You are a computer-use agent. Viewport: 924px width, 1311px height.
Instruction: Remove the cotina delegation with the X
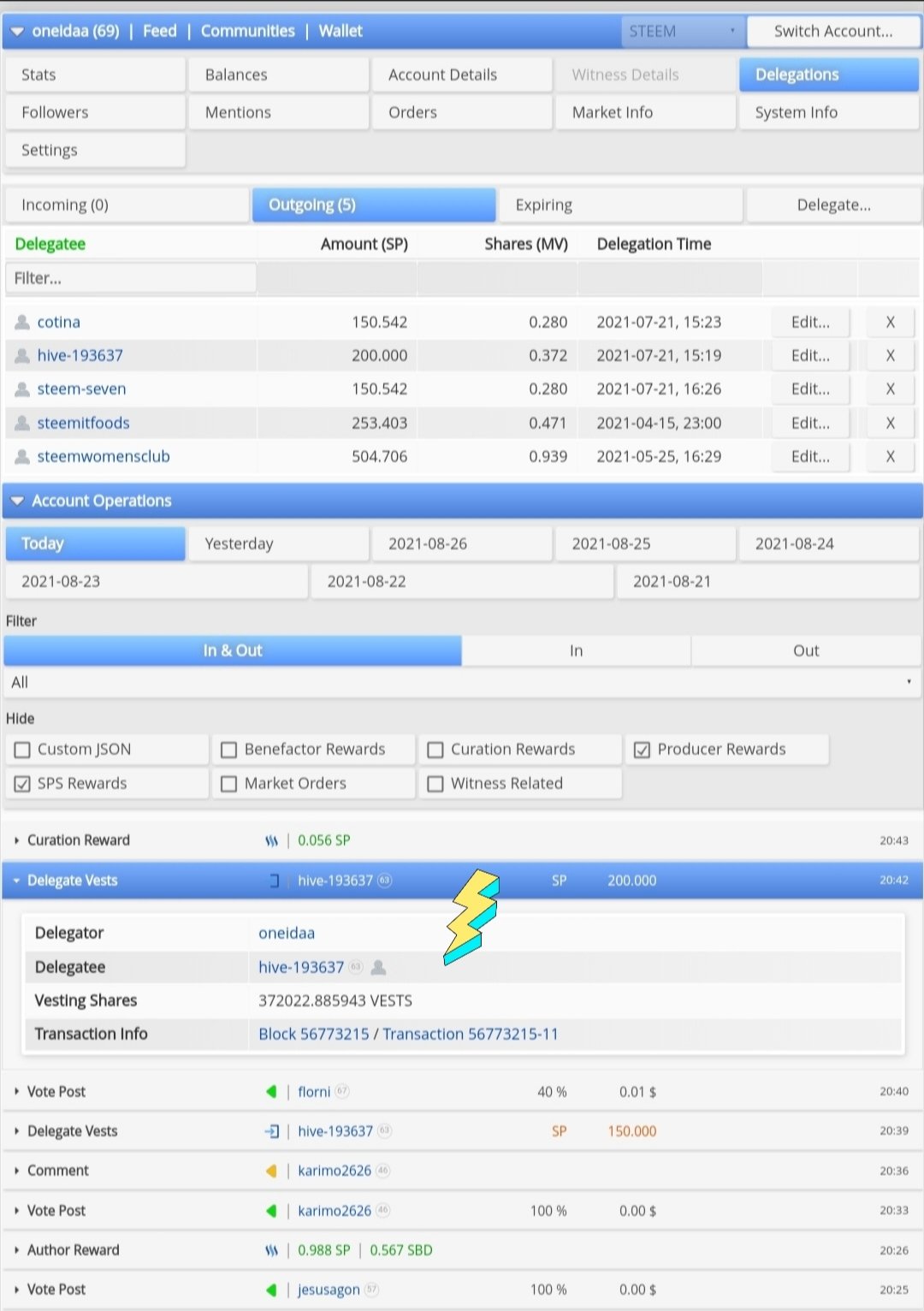point(890,323)
